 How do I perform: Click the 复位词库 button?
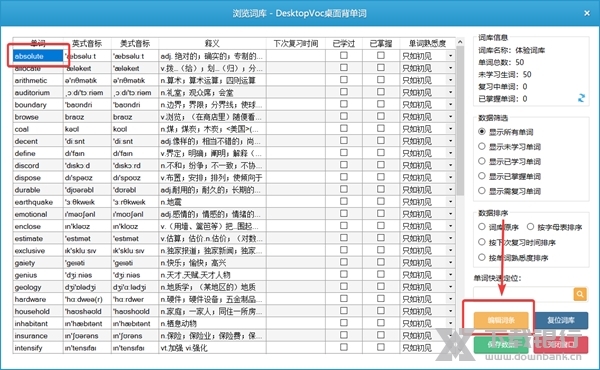click(x=561, y=320)
